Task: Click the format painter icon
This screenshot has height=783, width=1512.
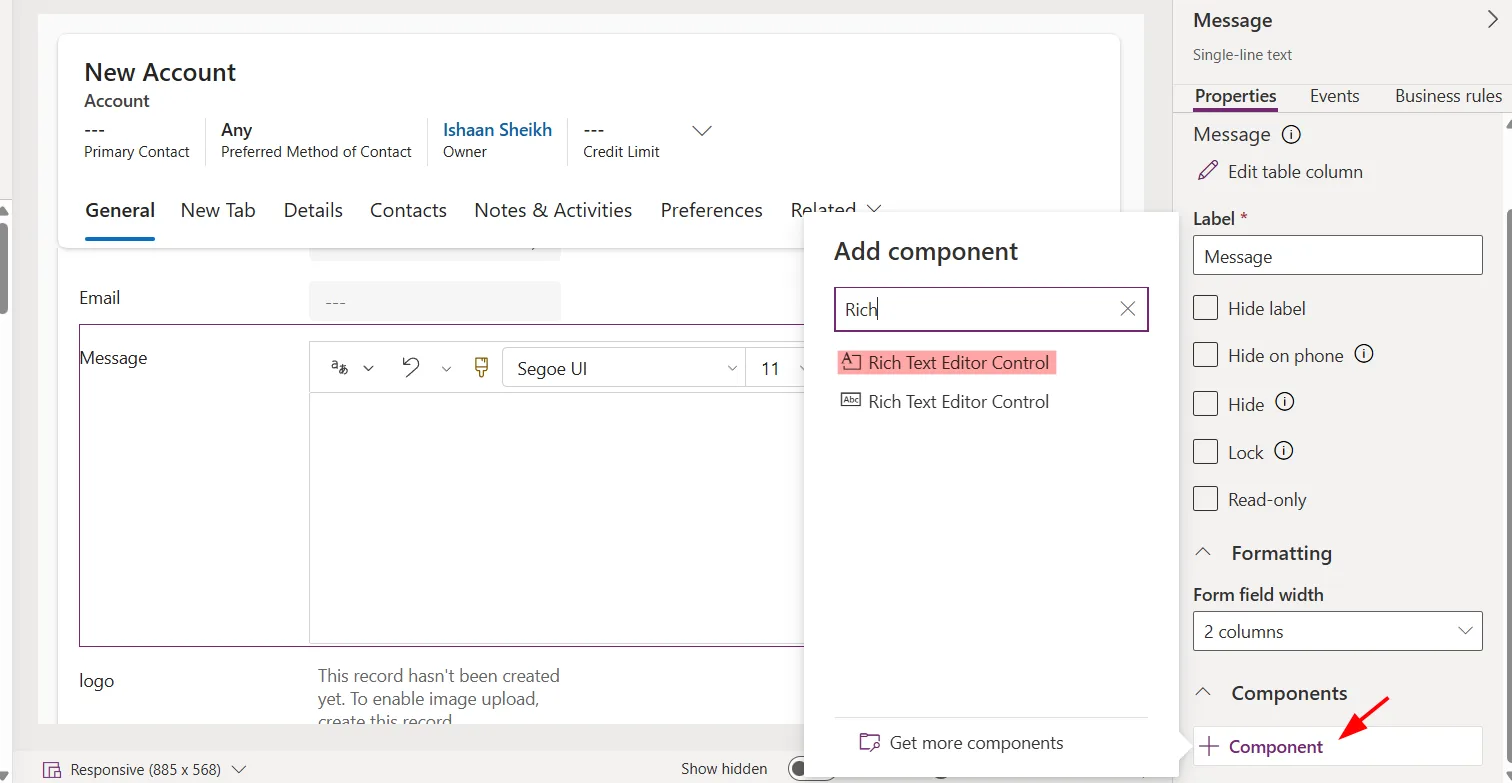Action: [x=481, y=367]
